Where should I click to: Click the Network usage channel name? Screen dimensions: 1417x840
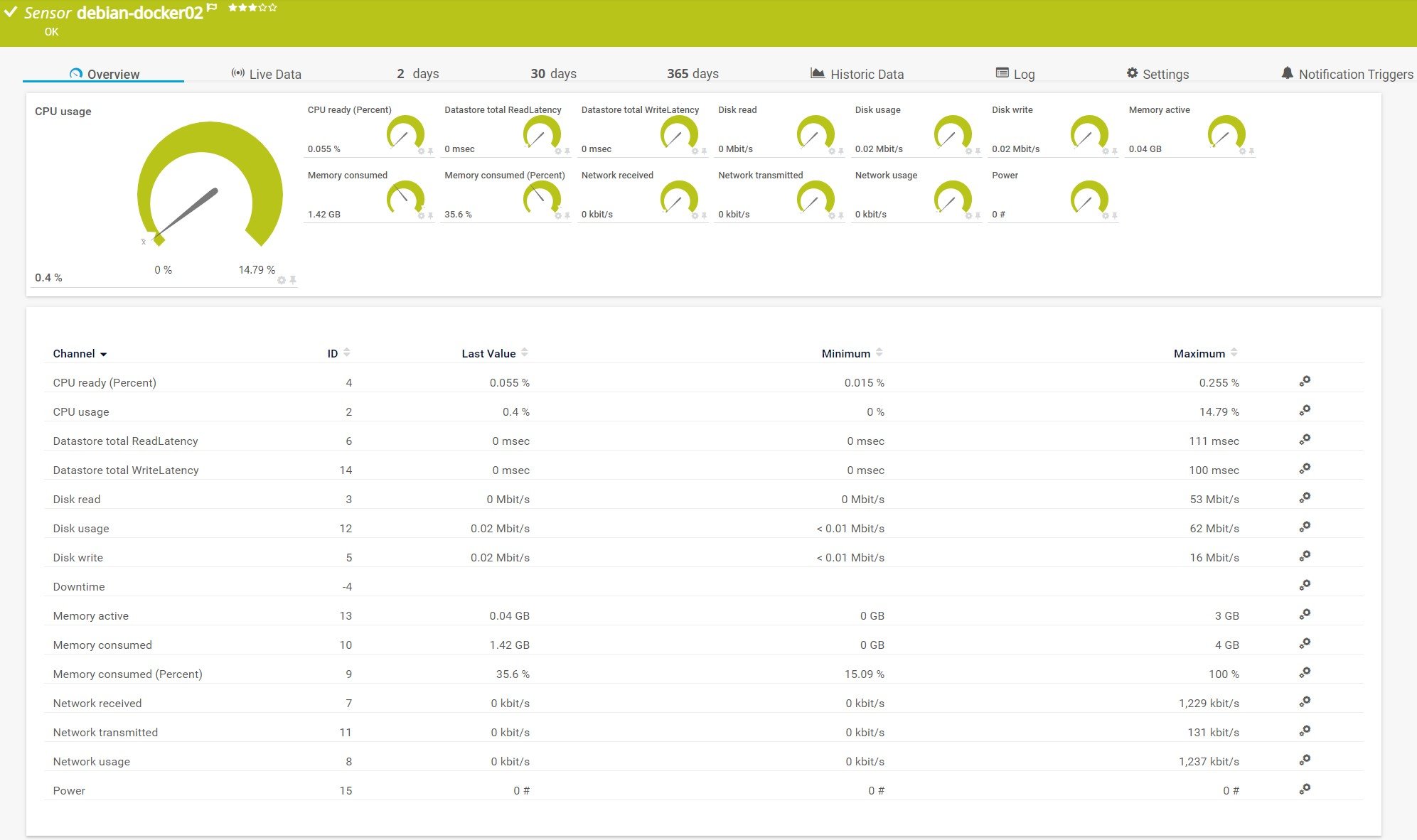[92, 761]
